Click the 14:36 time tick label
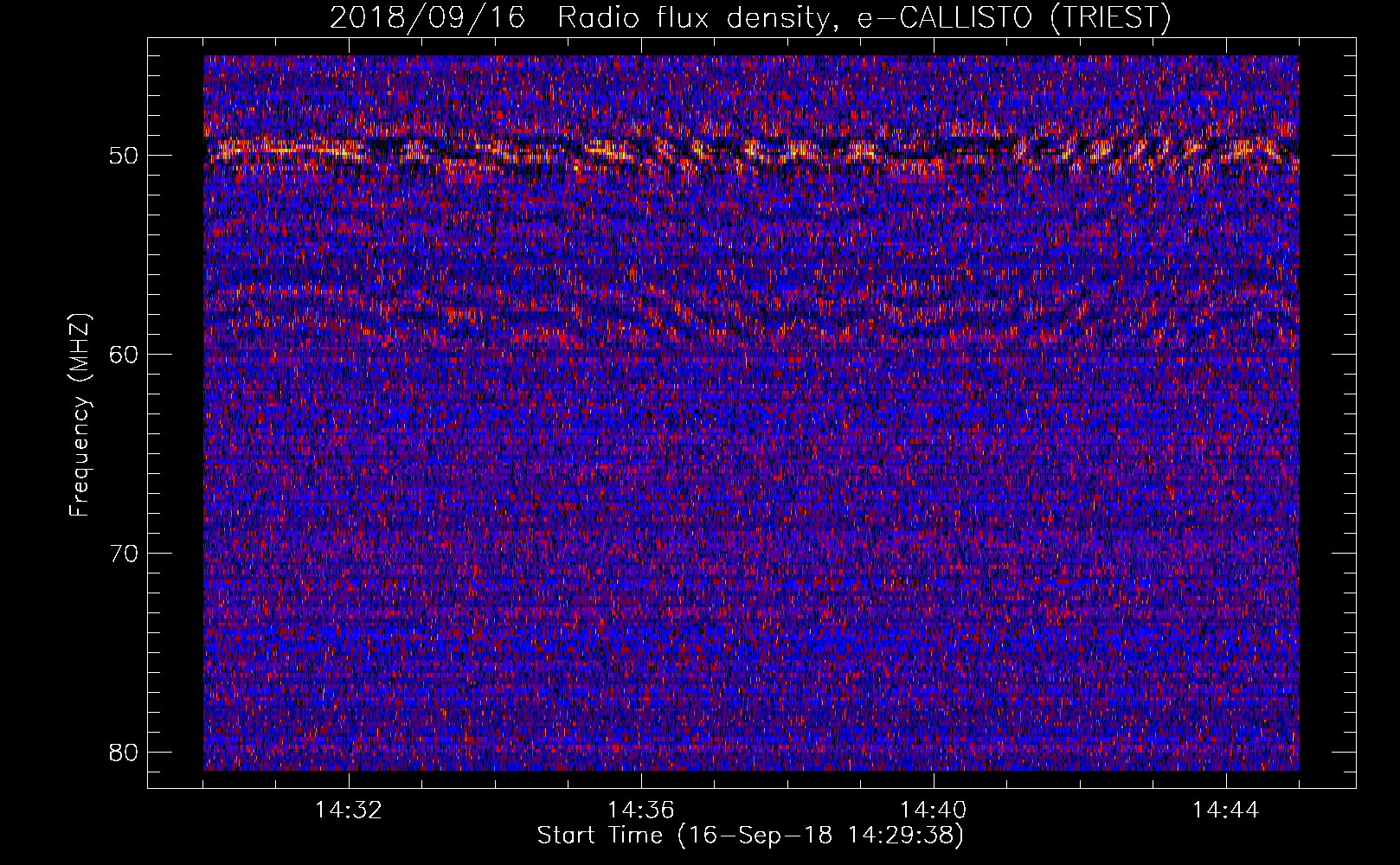 640,811
